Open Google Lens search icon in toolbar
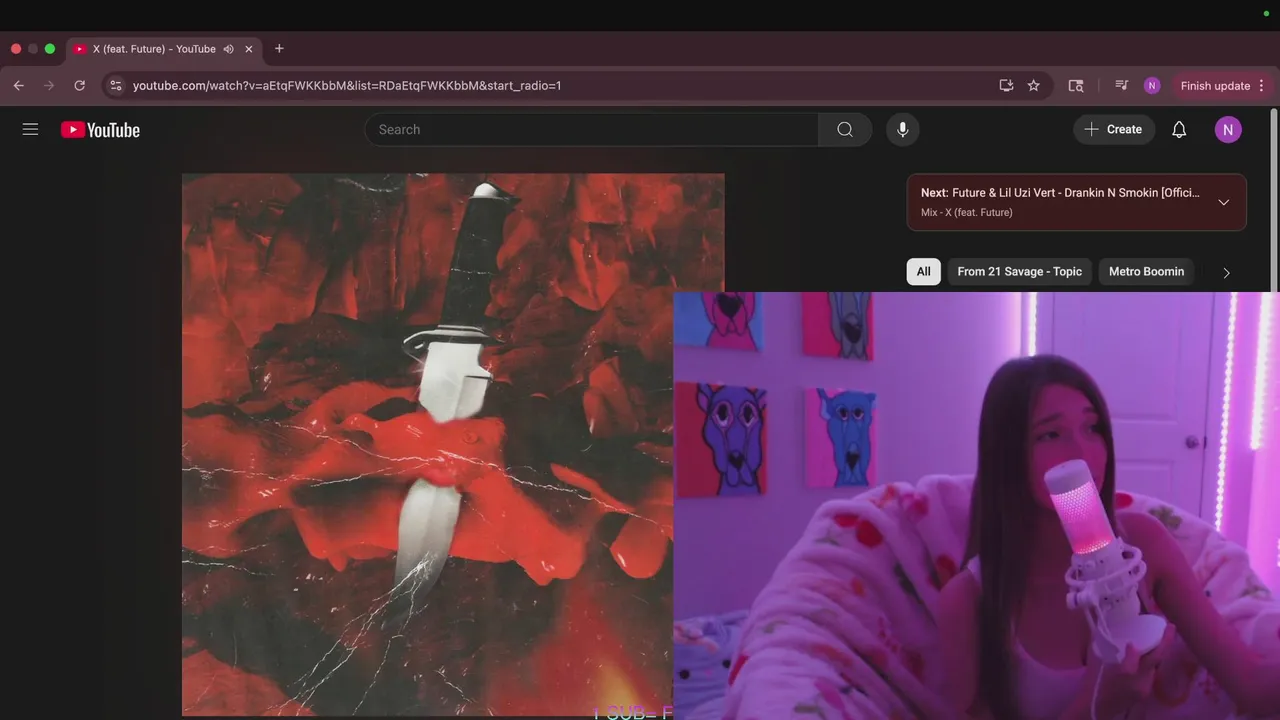Image resolution: width=1280 pixels, height=720 pixels. [1076, 86]
